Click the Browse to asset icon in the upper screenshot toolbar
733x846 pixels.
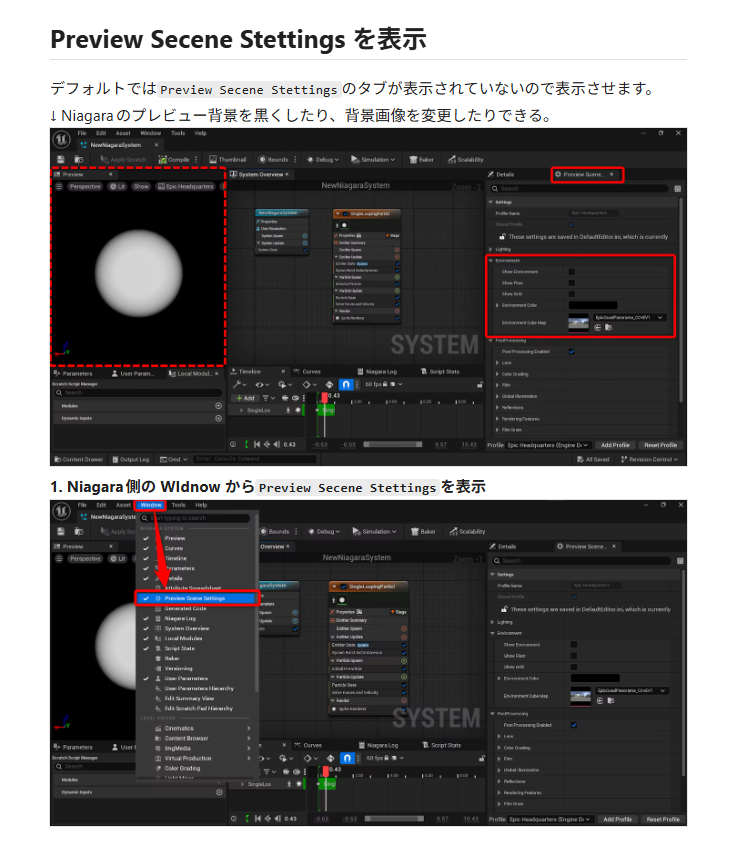pyautogui.click(x=79, y=159)
